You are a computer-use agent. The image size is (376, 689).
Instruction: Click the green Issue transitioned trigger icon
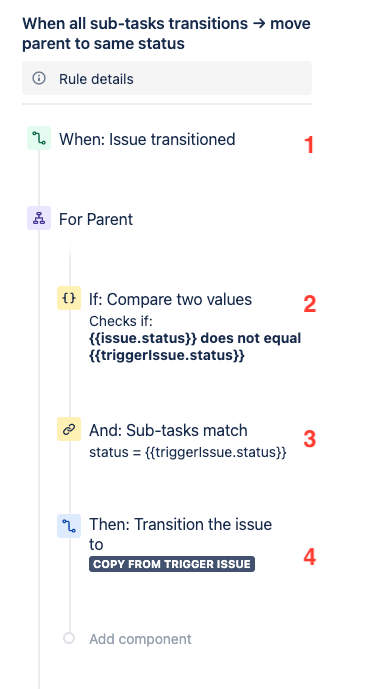(x=39, y=138)
